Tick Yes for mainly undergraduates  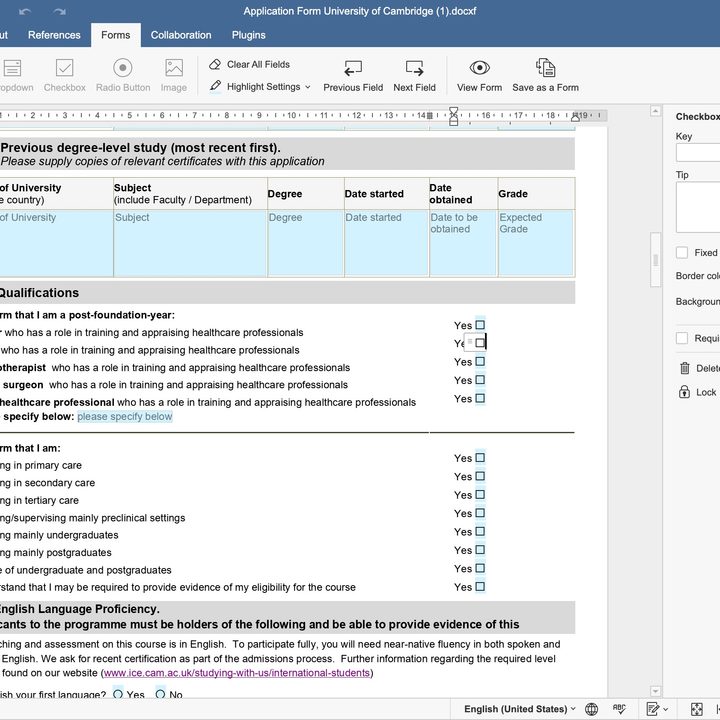click(480, 531)
